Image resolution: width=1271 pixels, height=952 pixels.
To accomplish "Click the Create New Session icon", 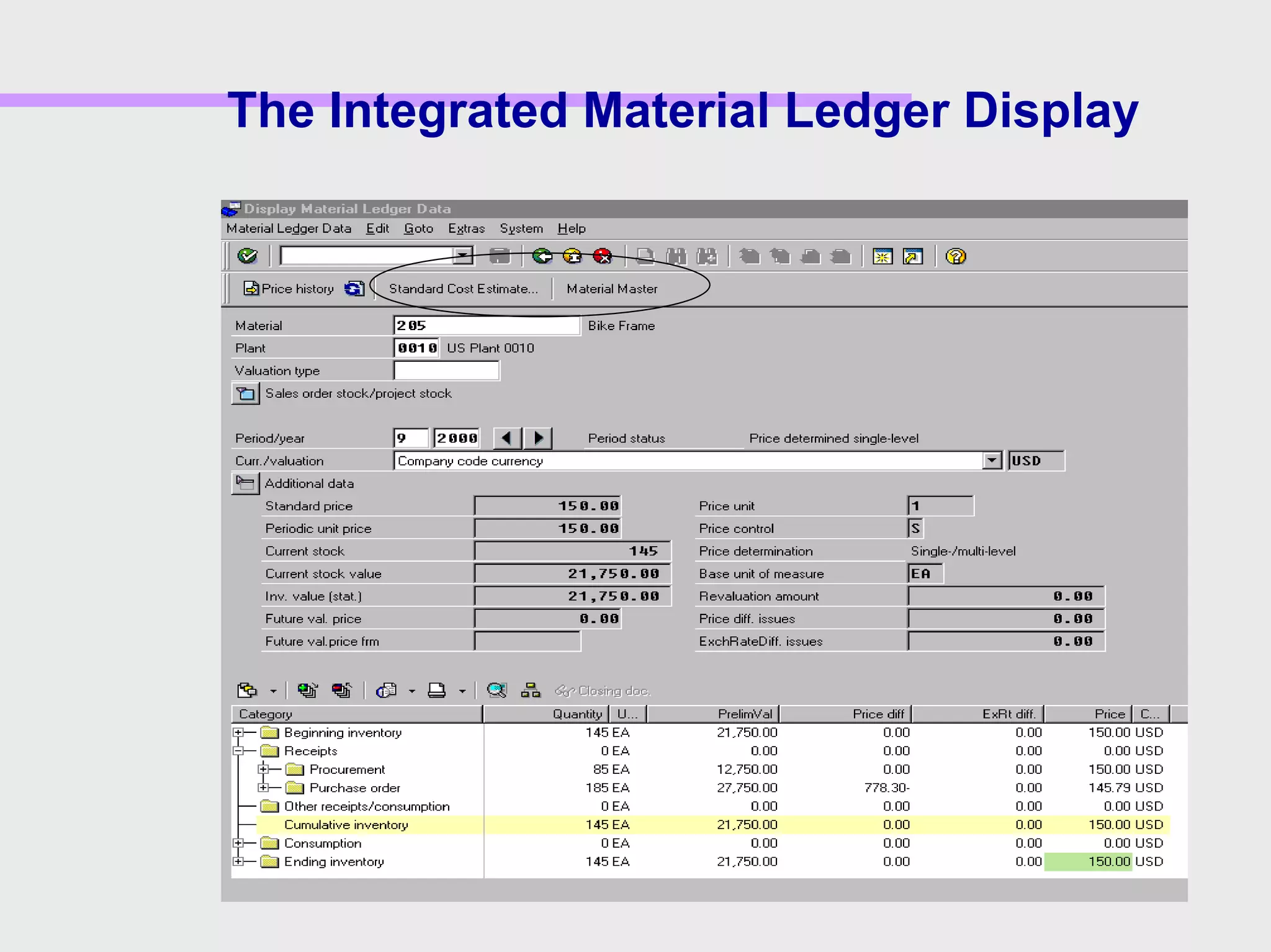I will point(883,256).
